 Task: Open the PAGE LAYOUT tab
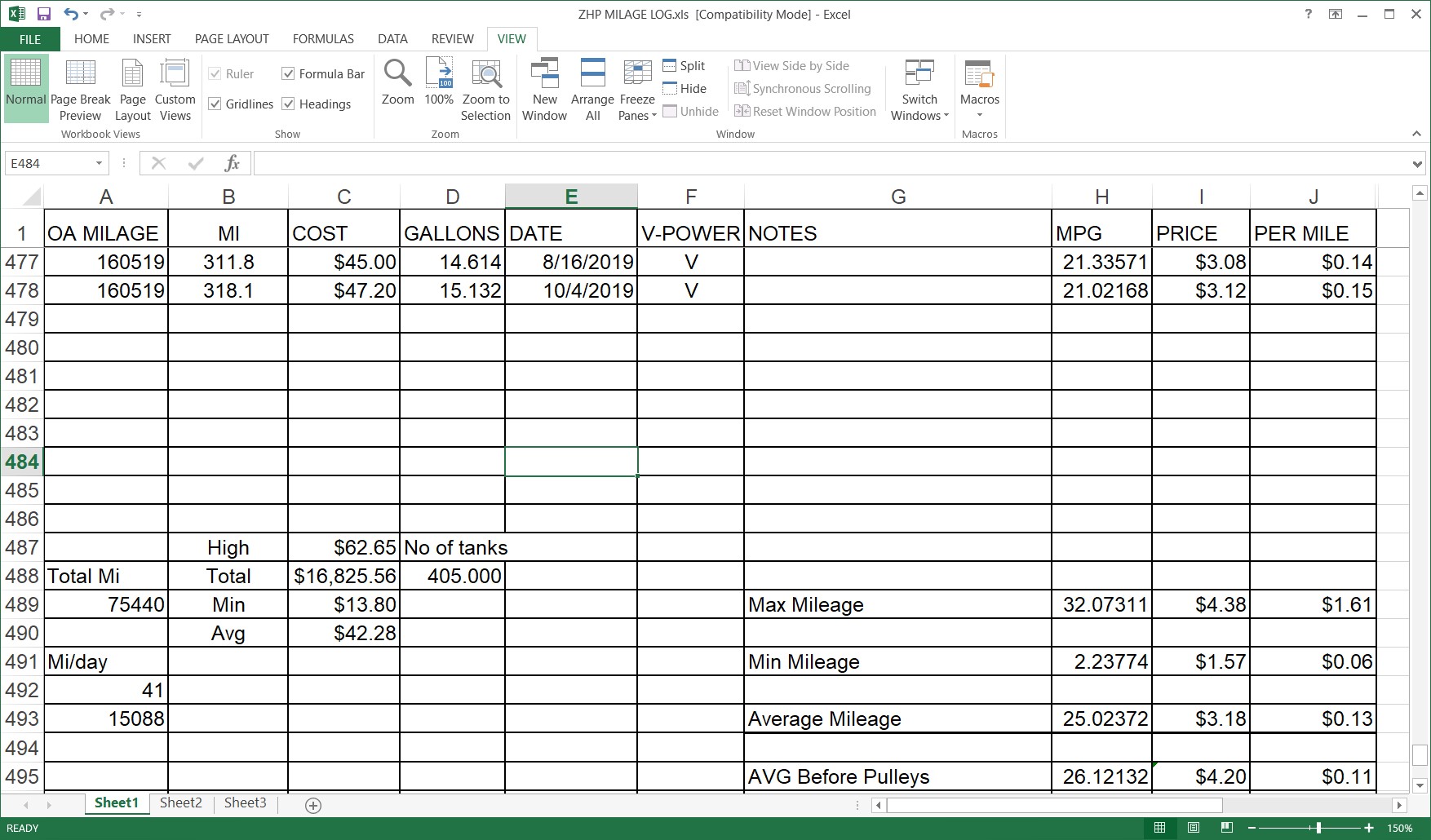pos(232,39)
